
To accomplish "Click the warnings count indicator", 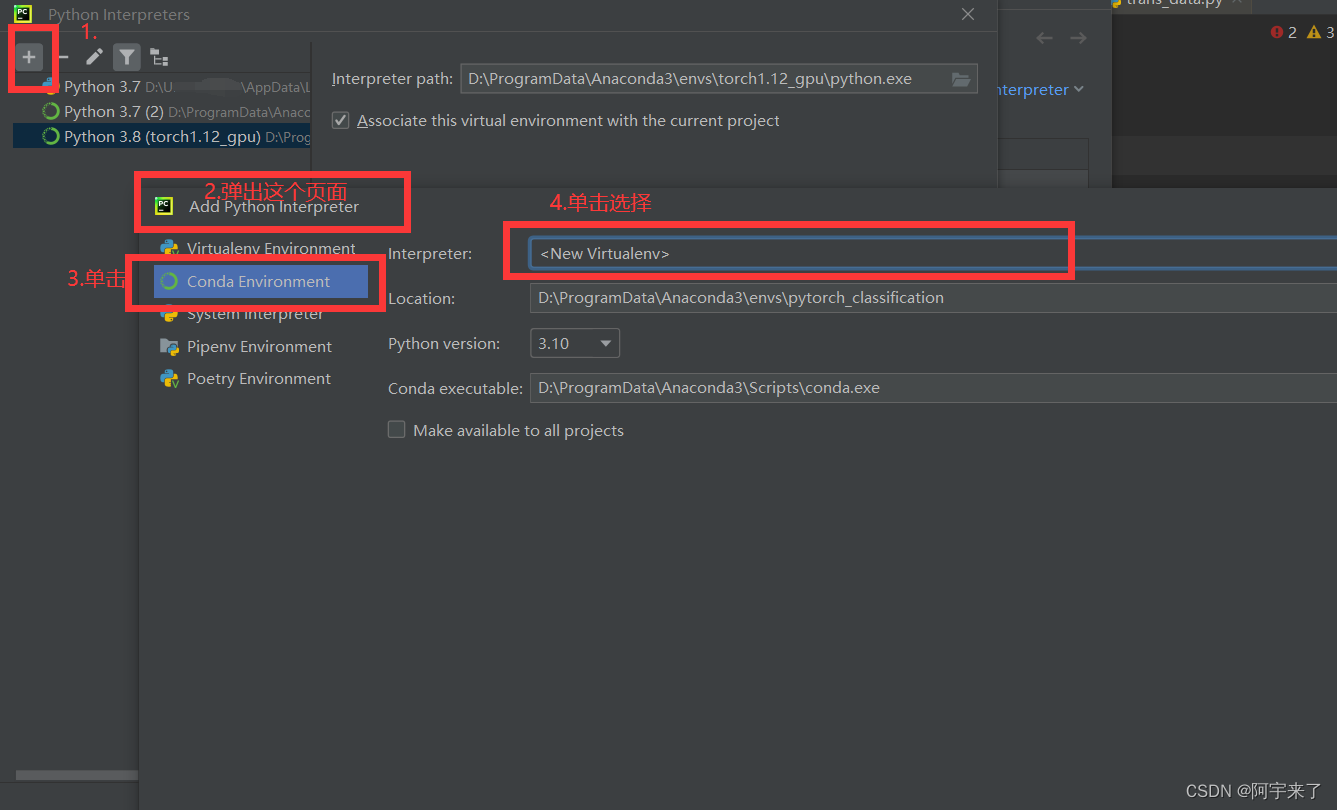I will pos(1321,32).
